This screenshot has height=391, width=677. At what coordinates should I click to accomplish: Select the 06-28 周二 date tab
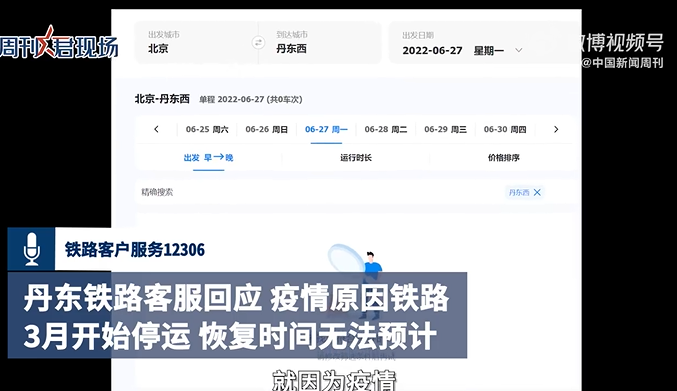click(x=386, y=129)
